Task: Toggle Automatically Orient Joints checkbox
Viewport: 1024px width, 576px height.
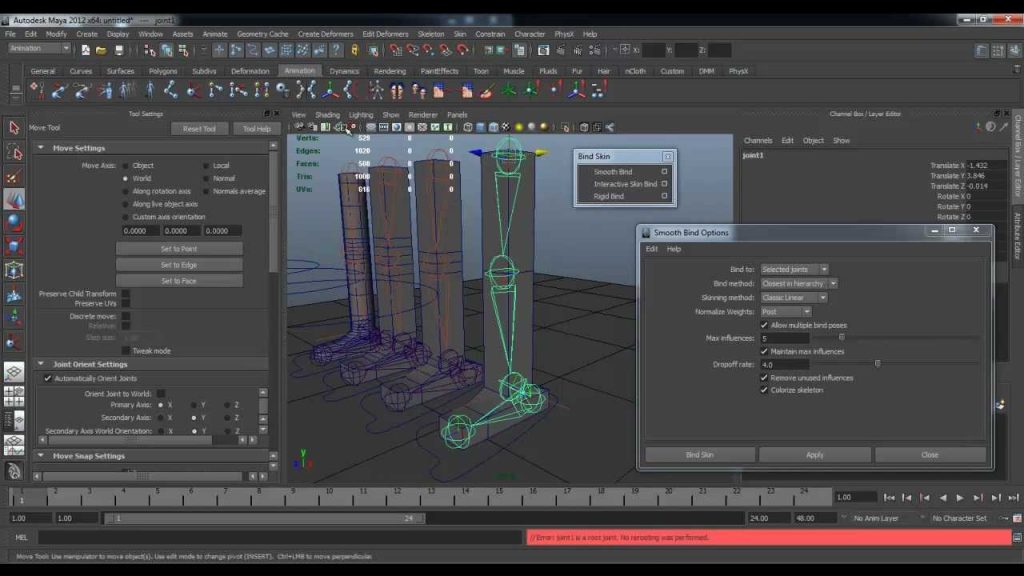Action: coord(48,378)
